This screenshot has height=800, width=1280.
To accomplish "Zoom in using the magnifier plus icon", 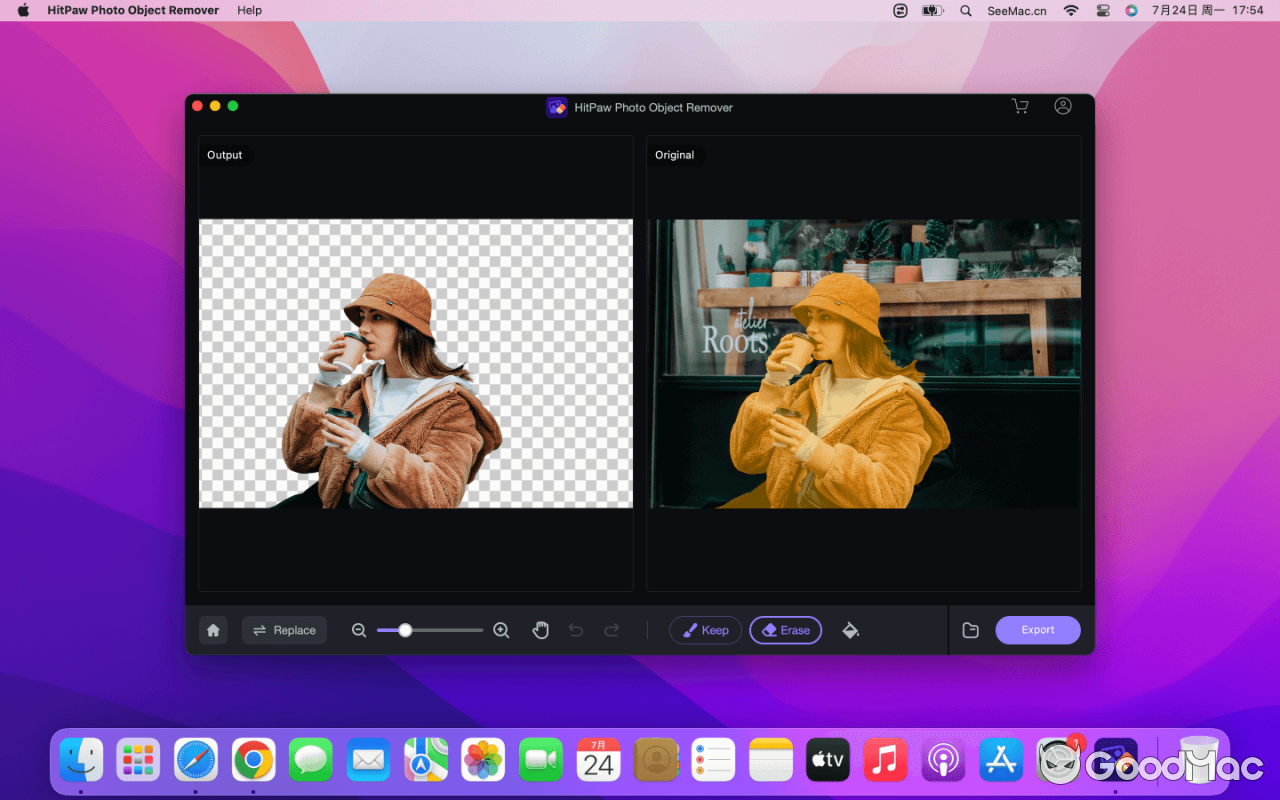I will (x=501, y=630).
